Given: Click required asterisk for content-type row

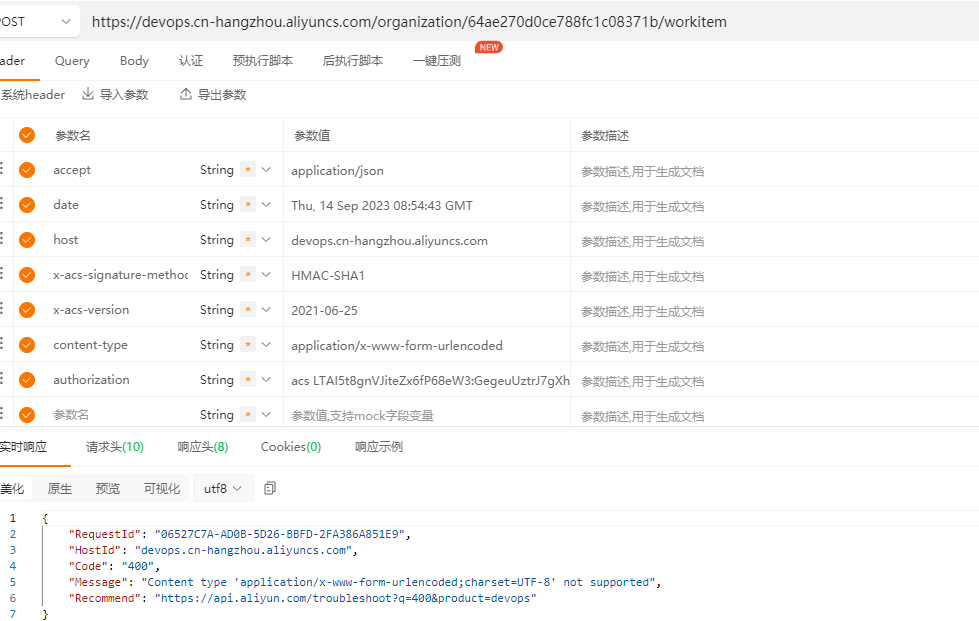Looking at the screenshot, I should (248, 345).
